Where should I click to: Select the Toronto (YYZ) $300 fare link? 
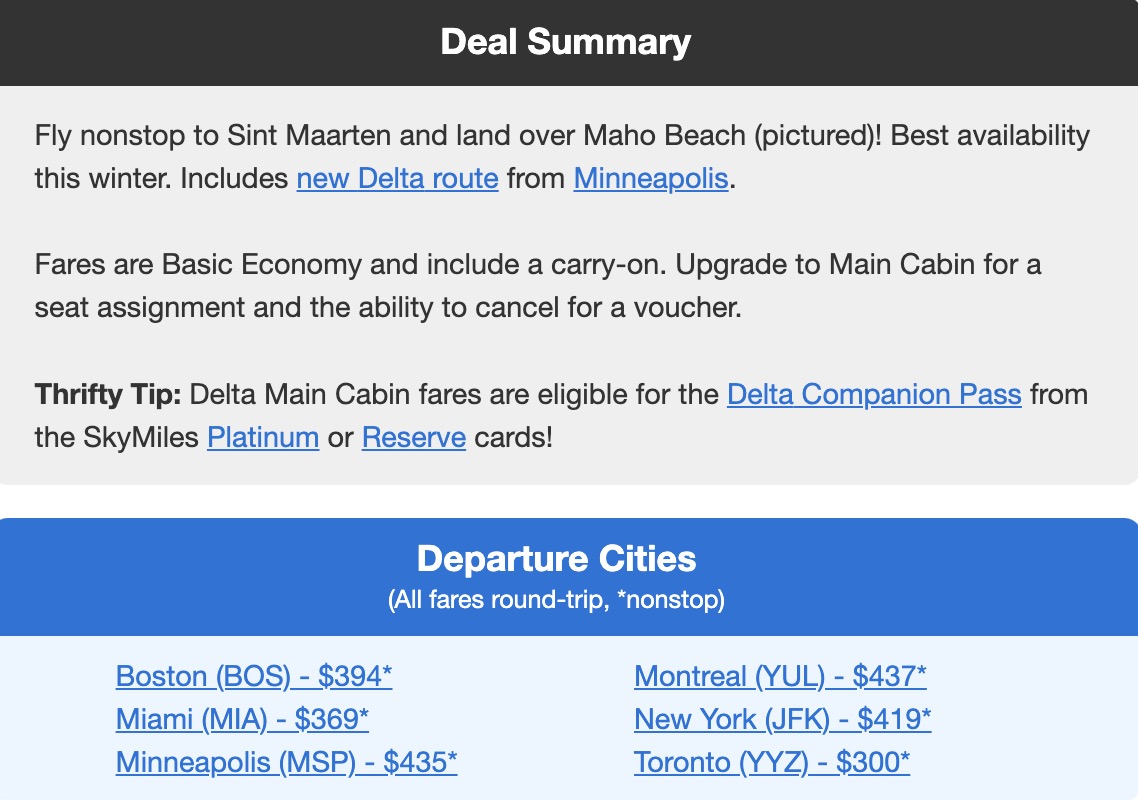770,761
